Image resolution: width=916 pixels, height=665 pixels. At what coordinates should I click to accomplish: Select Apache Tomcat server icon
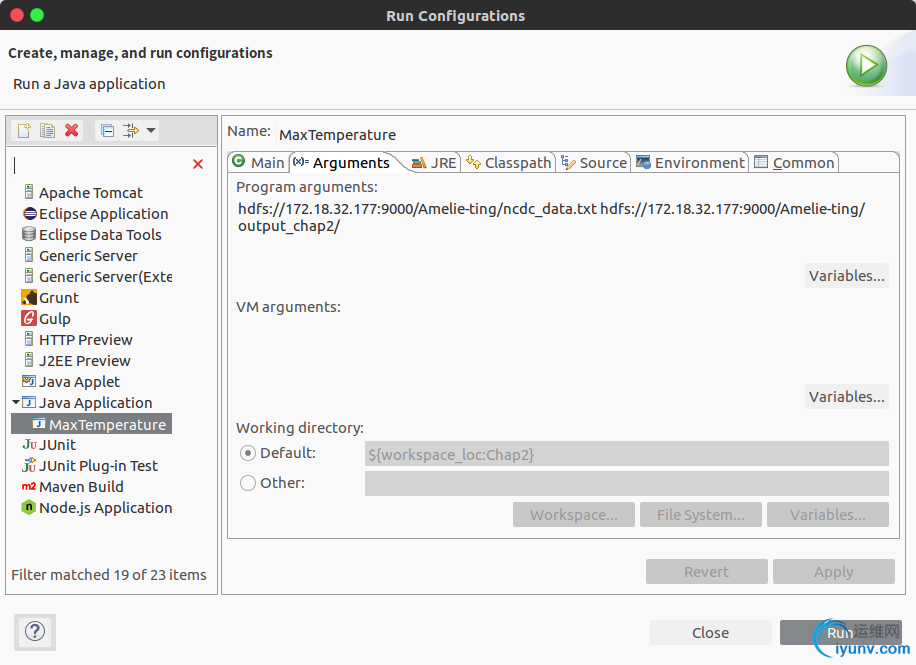[29, 192]
